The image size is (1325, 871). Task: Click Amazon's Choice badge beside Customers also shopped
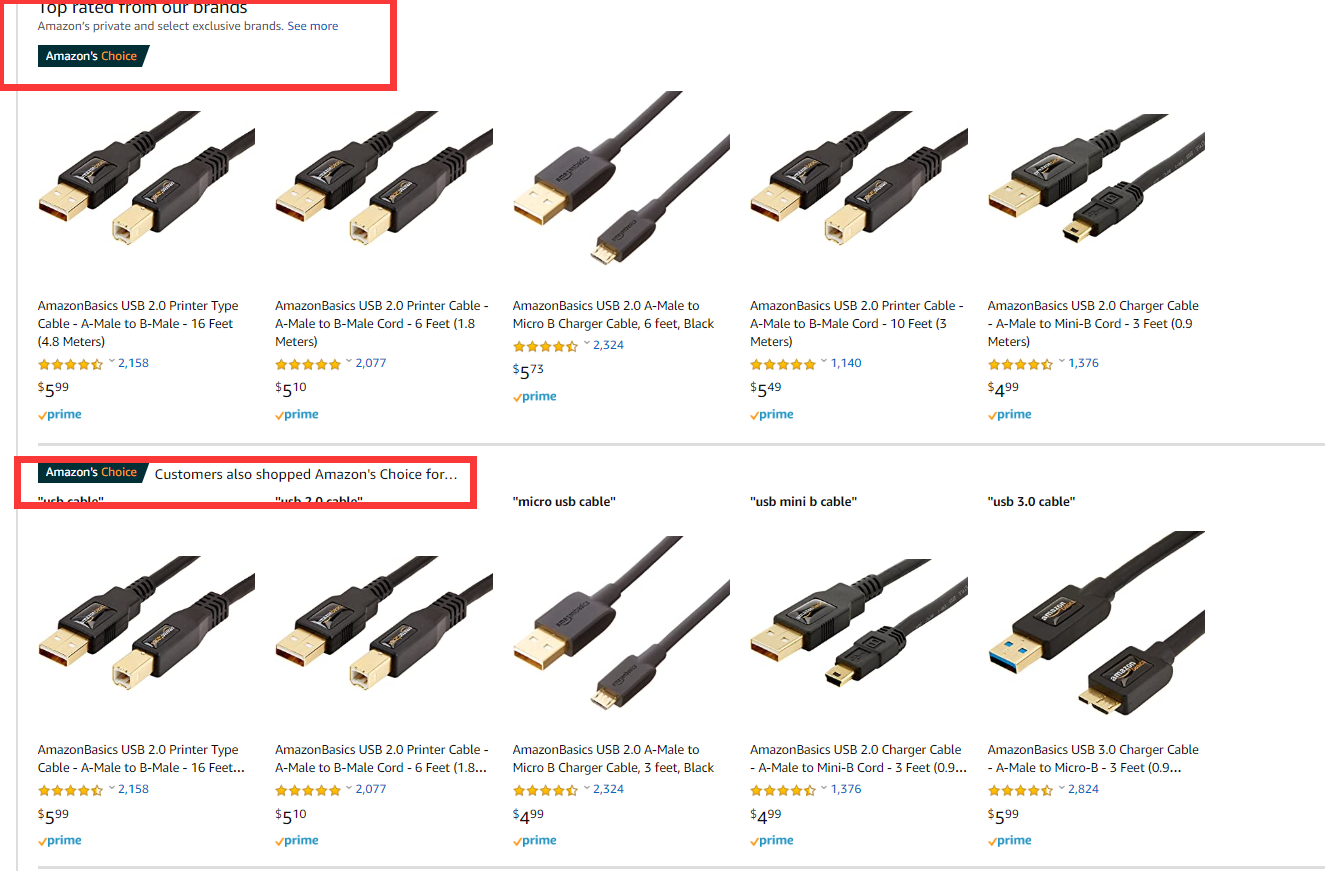92,472
